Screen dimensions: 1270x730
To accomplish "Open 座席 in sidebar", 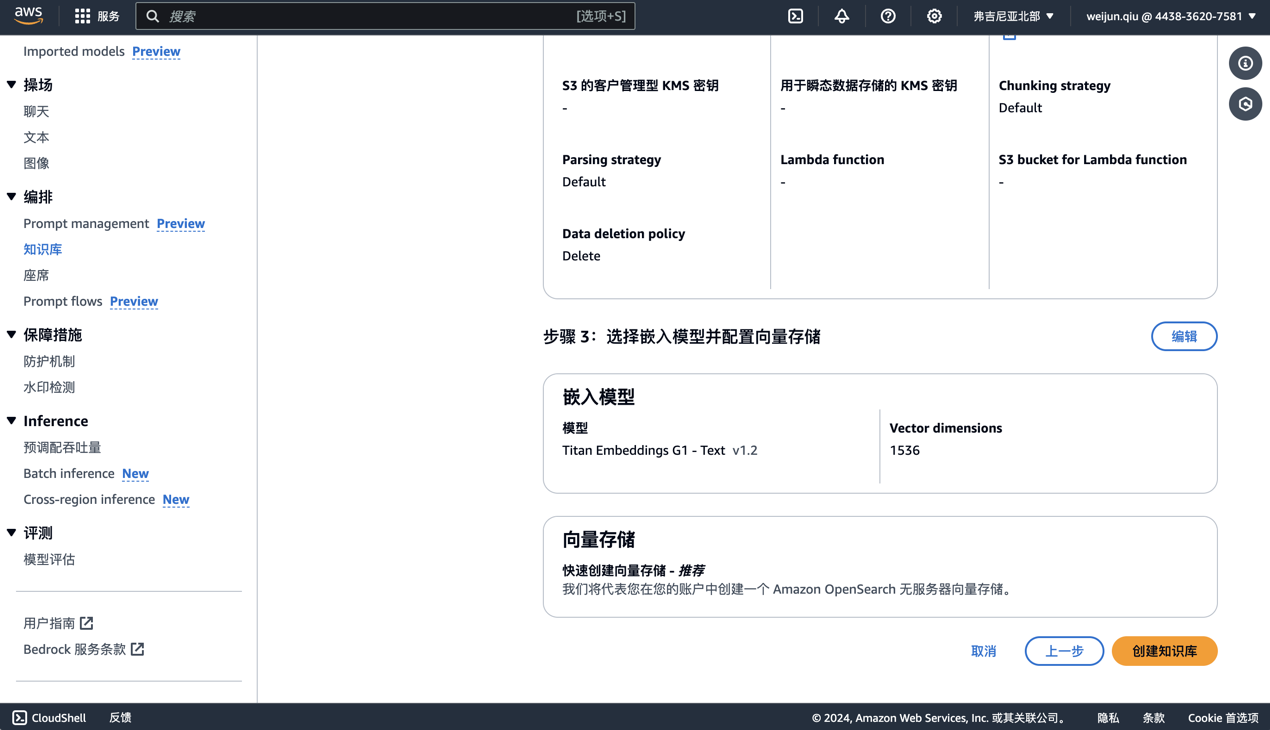I will (36, 275).
